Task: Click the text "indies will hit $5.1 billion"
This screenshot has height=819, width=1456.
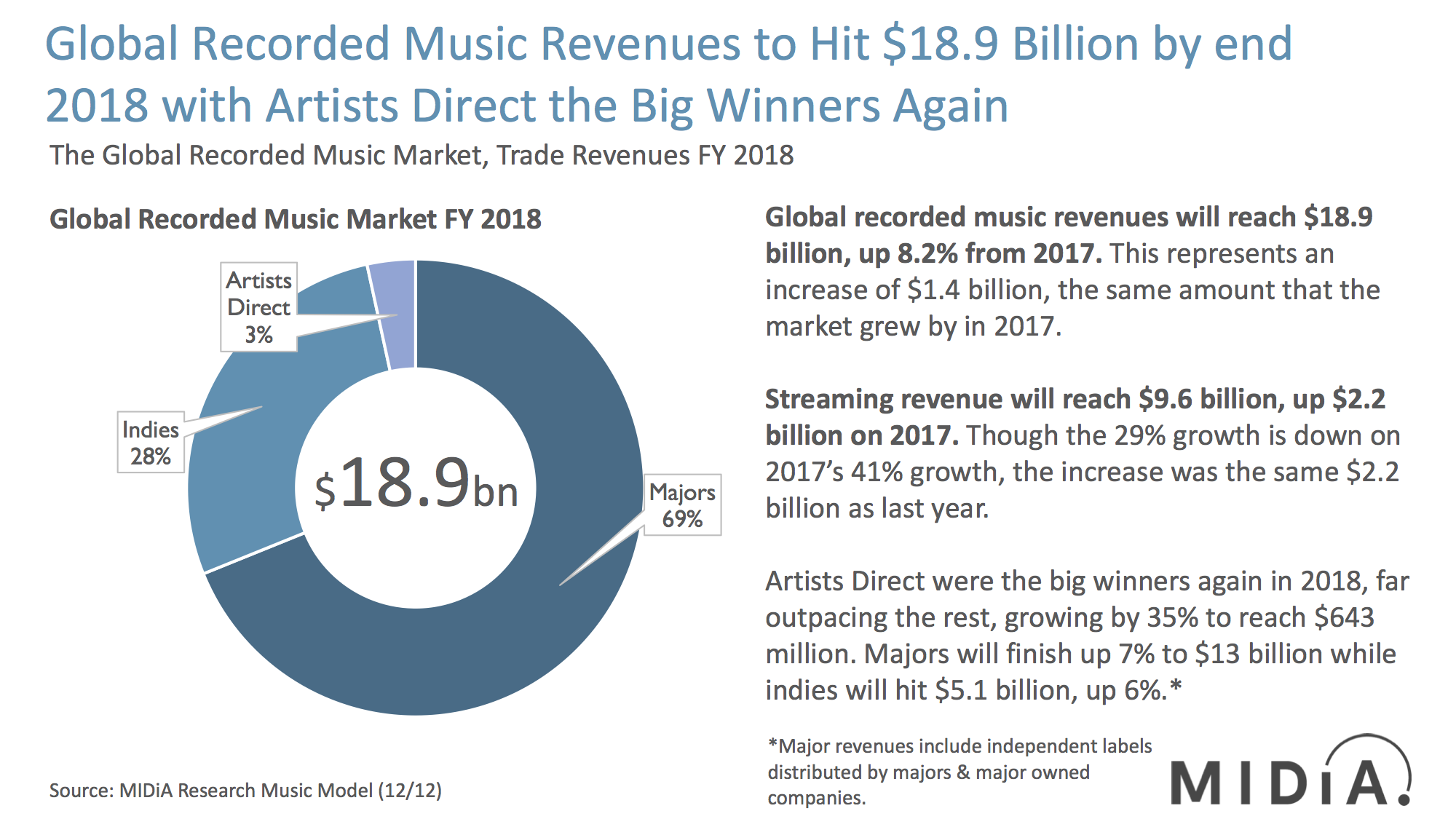Action: pos(921,690)
